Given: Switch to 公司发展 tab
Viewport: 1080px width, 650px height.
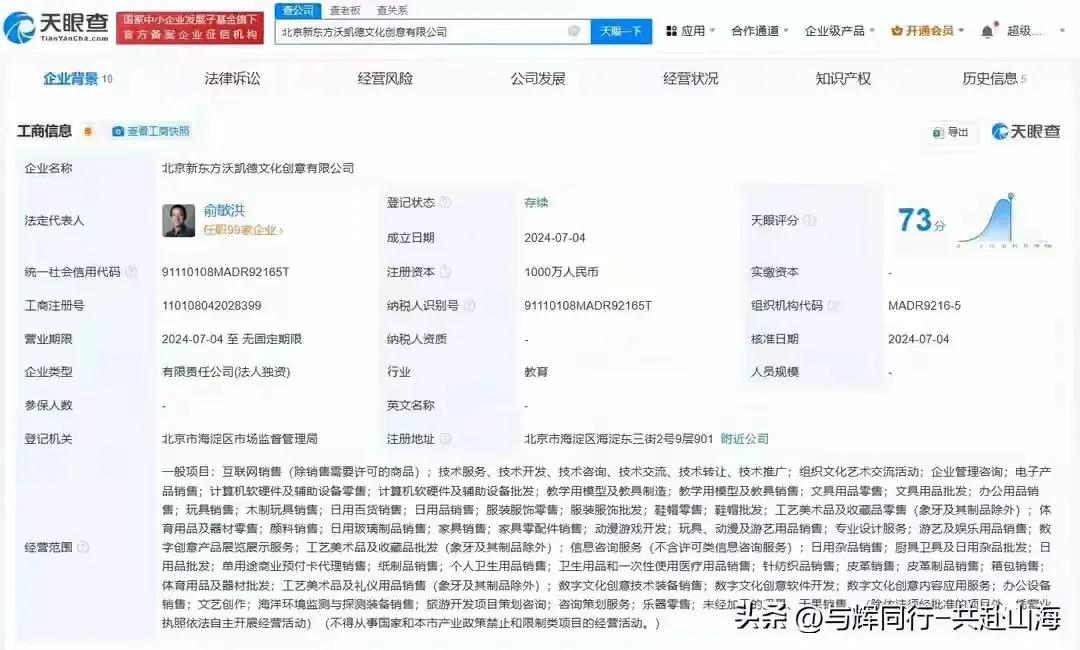Looking at the screenshot, I should (538, 78).
